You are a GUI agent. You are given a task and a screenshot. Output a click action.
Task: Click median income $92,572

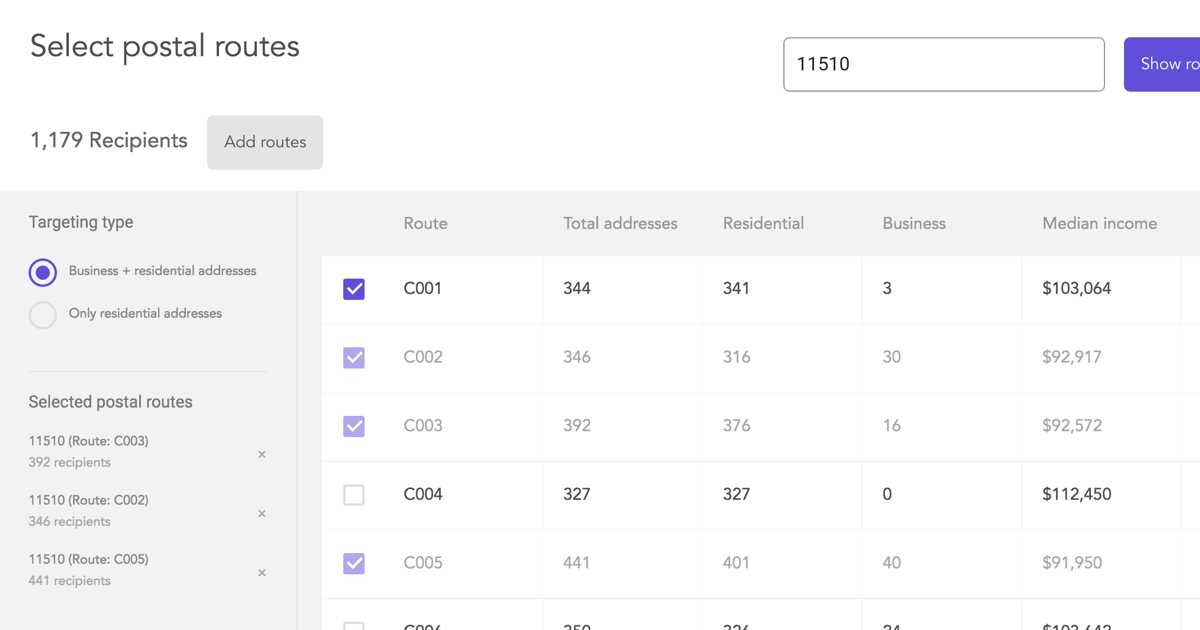1072,425
